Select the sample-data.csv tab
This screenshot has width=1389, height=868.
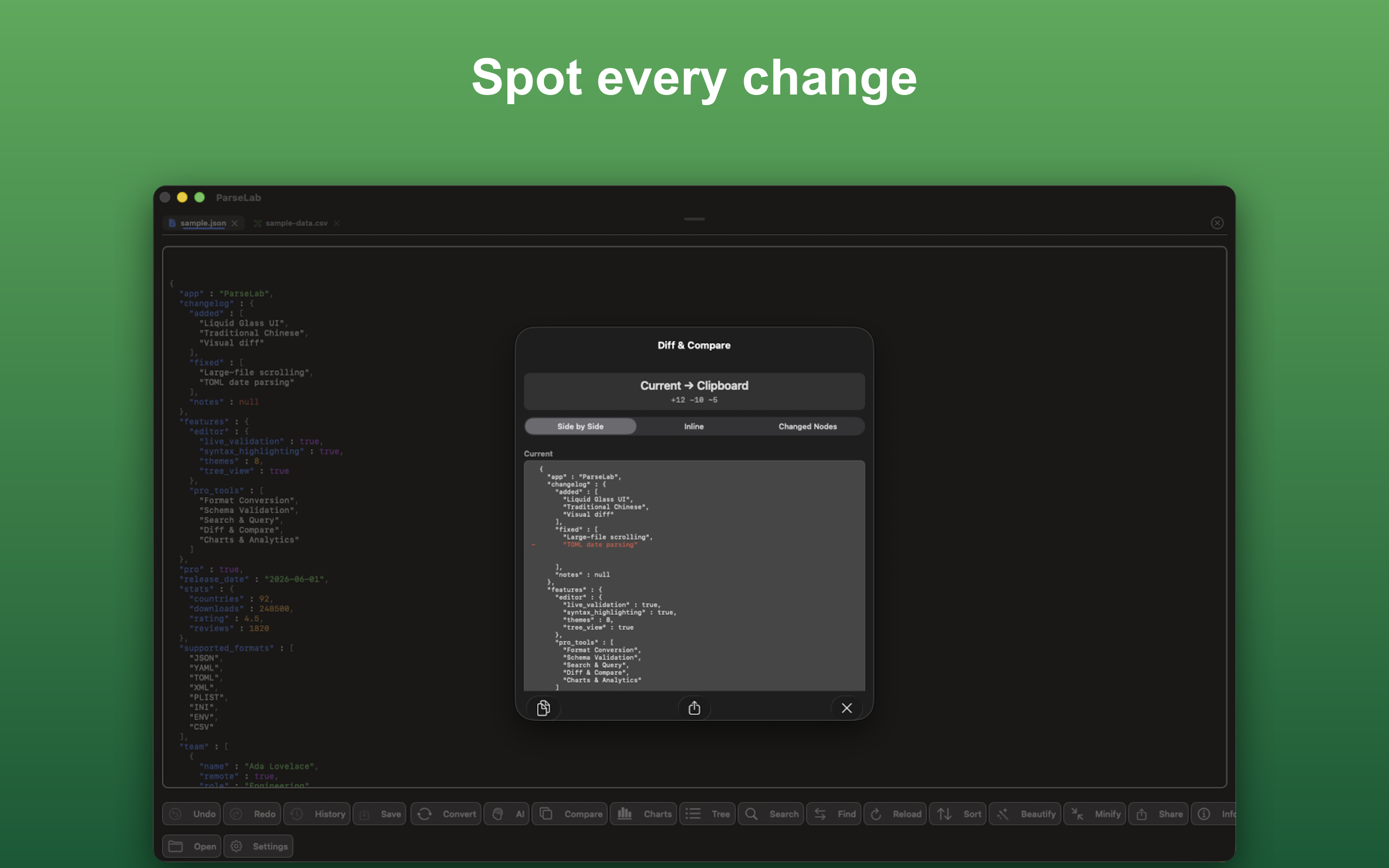(x=296, y=223)
